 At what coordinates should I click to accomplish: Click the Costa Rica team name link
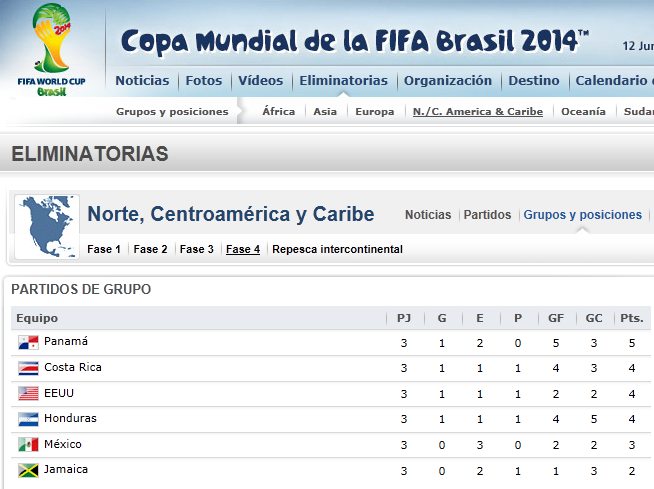(x=73, y=367)
